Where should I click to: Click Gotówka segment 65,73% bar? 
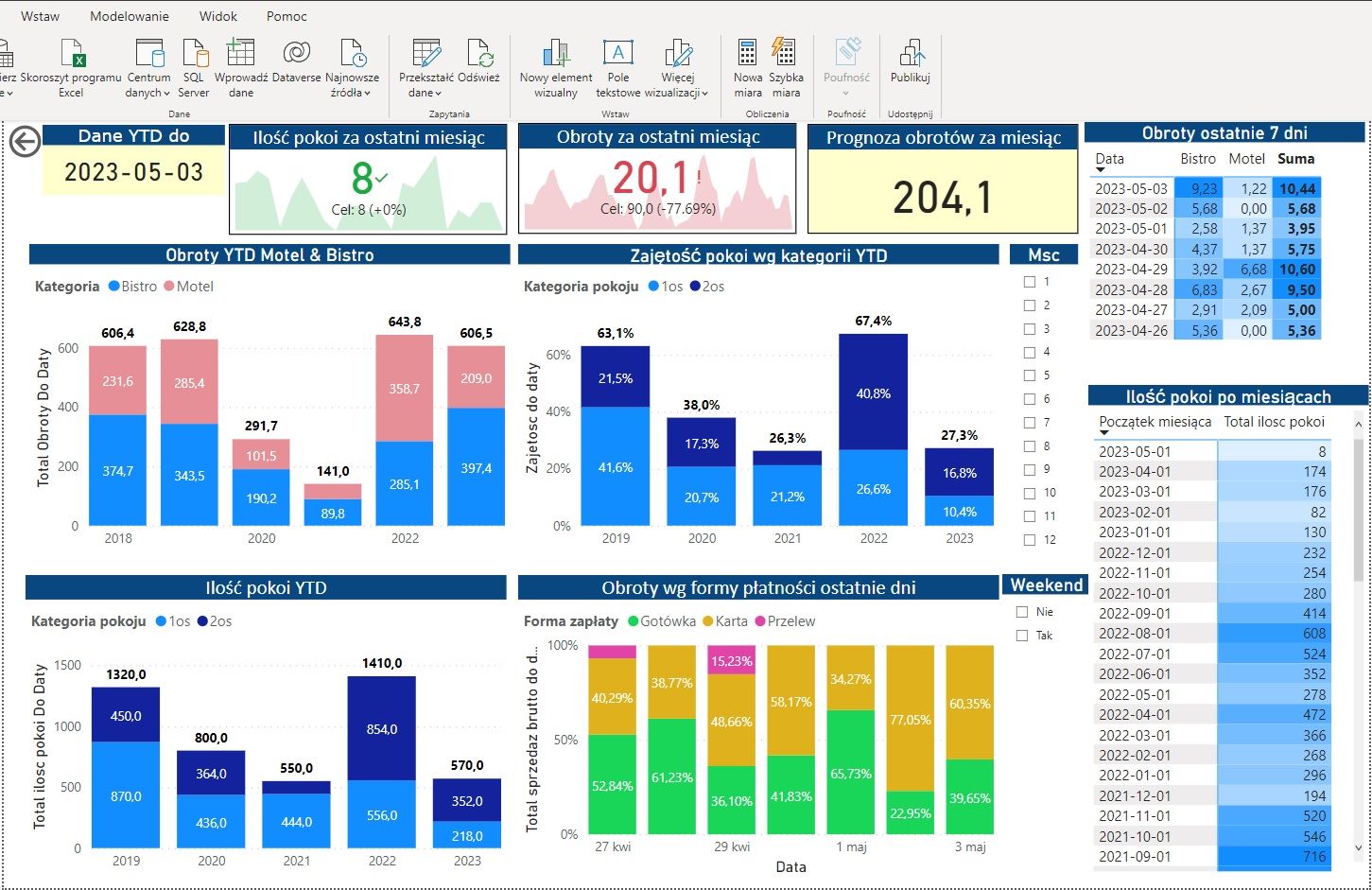(851, 773)
